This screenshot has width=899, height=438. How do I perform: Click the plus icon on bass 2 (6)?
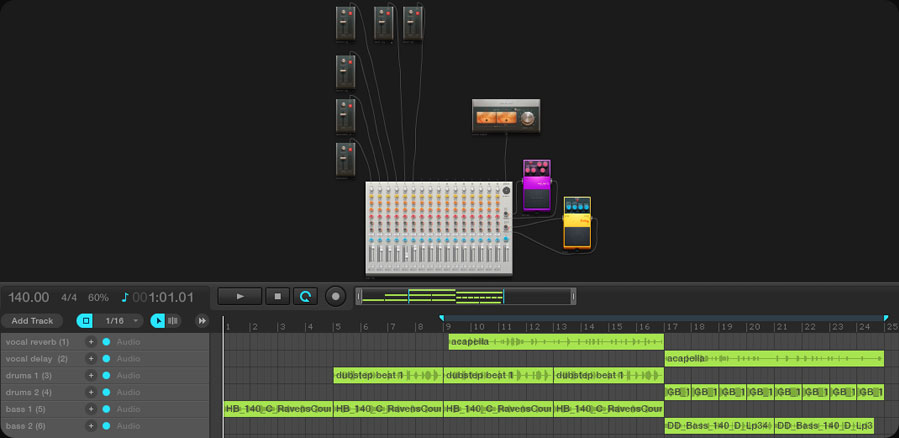click(91, 426)
